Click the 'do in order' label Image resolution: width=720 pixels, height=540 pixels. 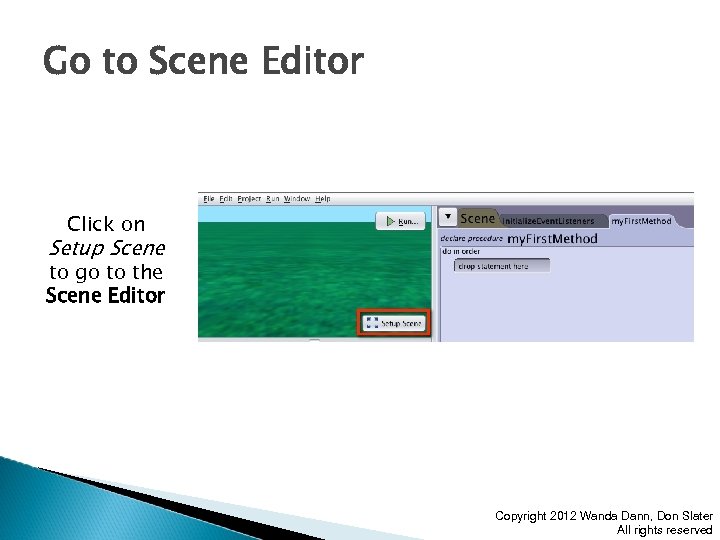pos(461,252)
